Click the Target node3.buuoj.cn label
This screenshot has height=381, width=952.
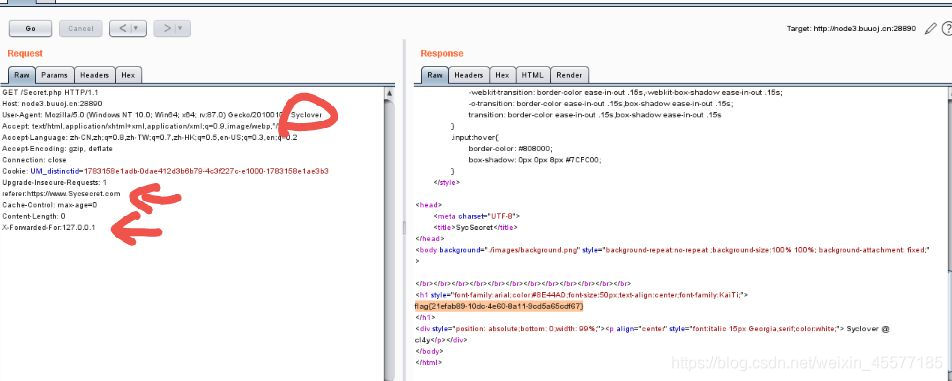tap(851, 29)
